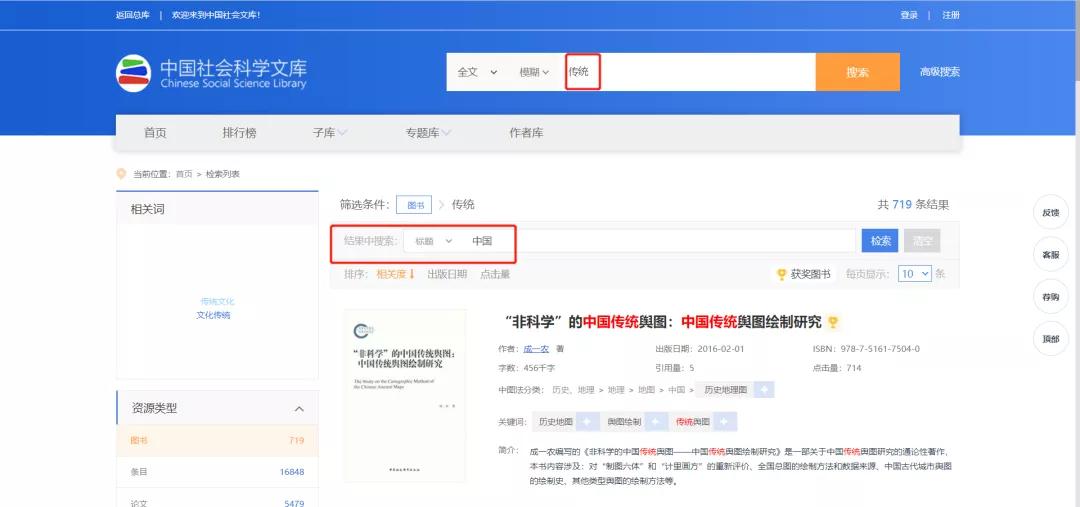Click the trophy icon beside the book title

click(x=833, y=322)
